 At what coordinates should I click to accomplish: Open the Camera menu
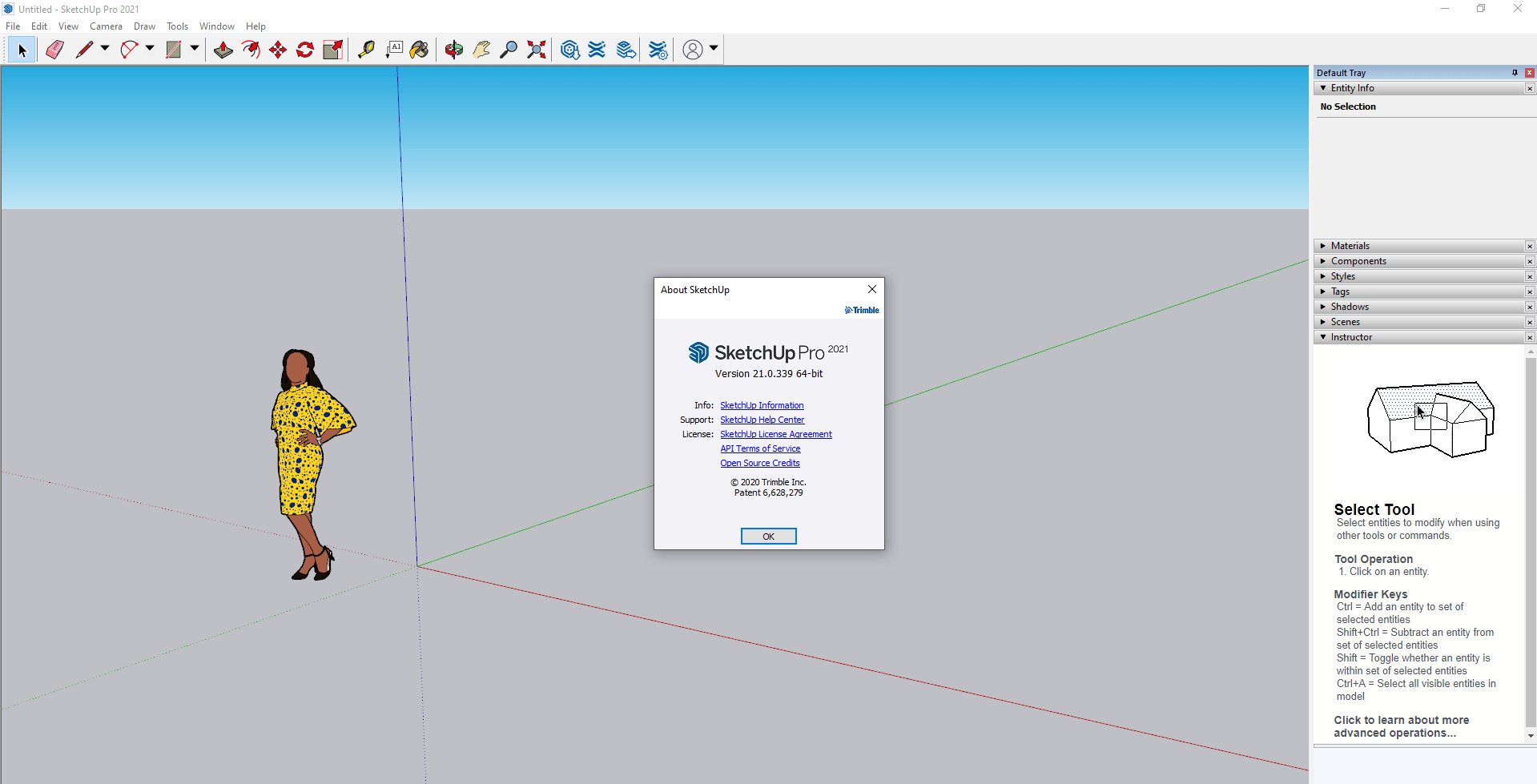(x=106, y=26)
